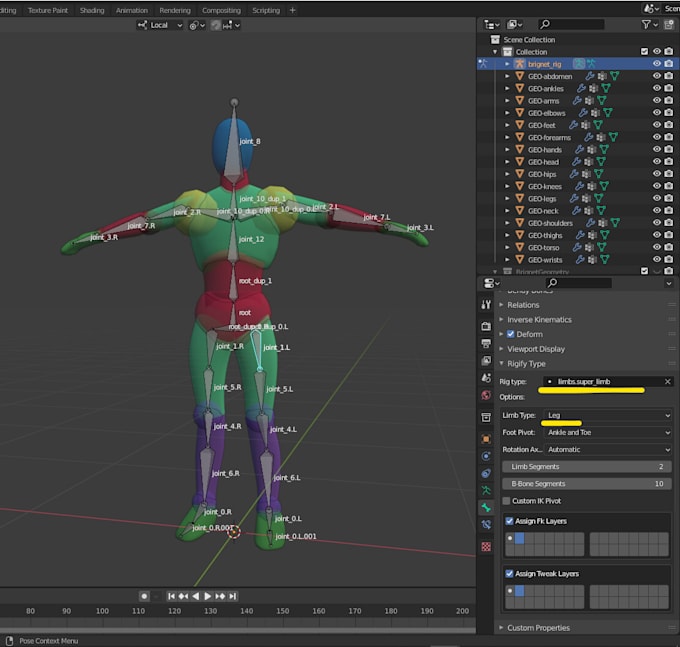This screenshot has width=680, height=647.
Task: Switch to Rendering workspace tab
Action: pos(175,10)
